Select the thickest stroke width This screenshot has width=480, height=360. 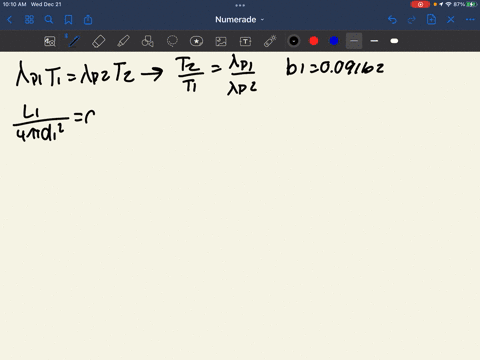pos(394,41)
